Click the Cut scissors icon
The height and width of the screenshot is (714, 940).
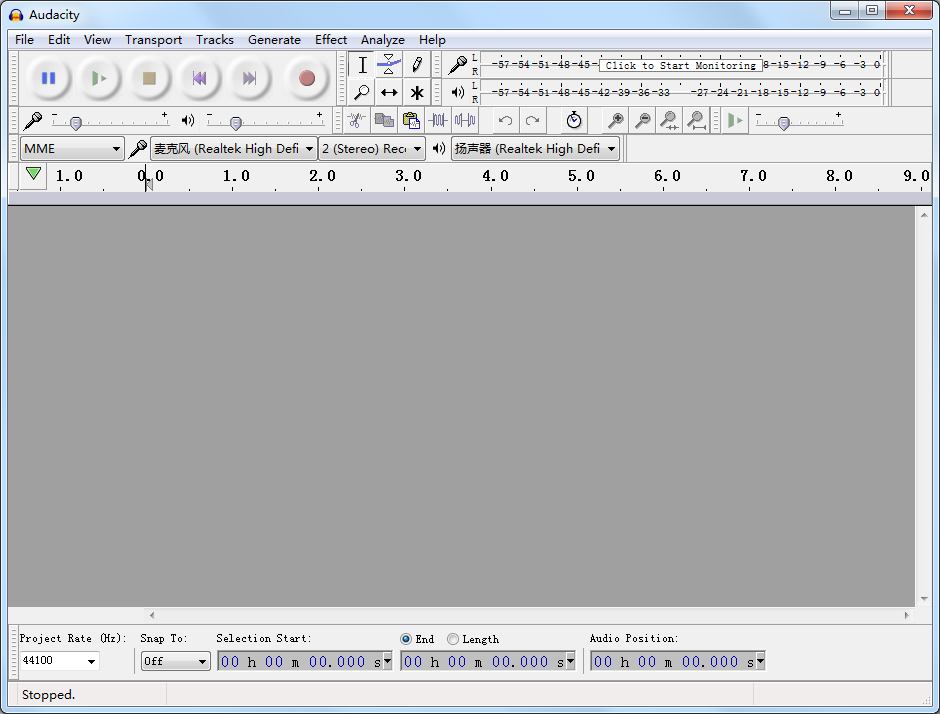(357, 120)
